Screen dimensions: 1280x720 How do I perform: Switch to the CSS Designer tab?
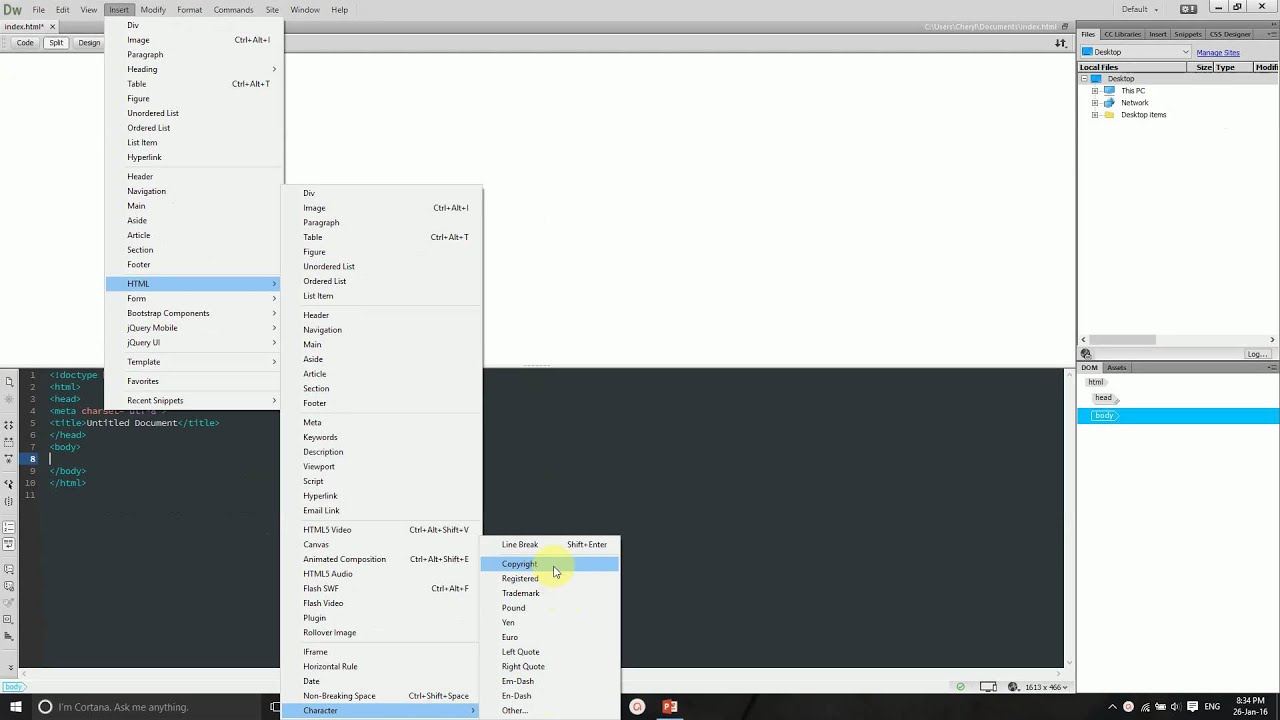(1231, 34)
